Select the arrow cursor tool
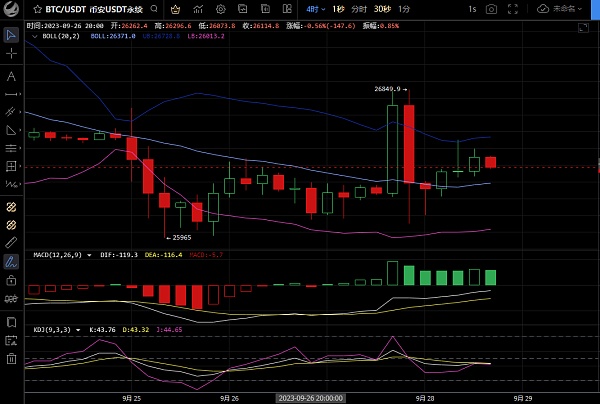Viewport: 600px width, 404px height. tap(11, 35)
